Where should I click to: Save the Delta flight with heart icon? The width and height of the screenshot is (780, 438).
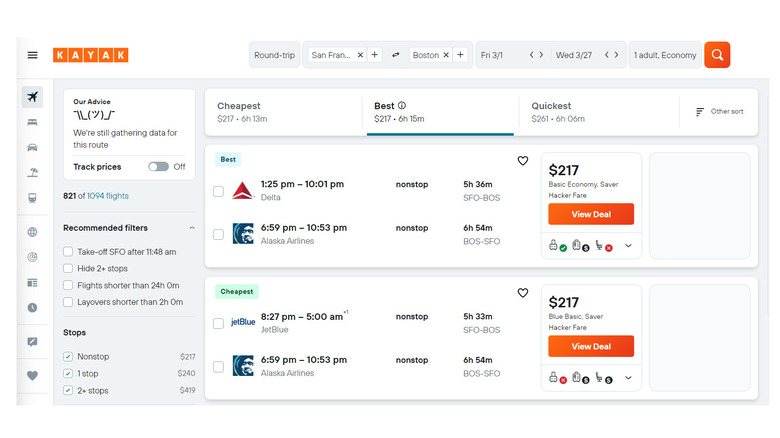[x=522, y=161]
